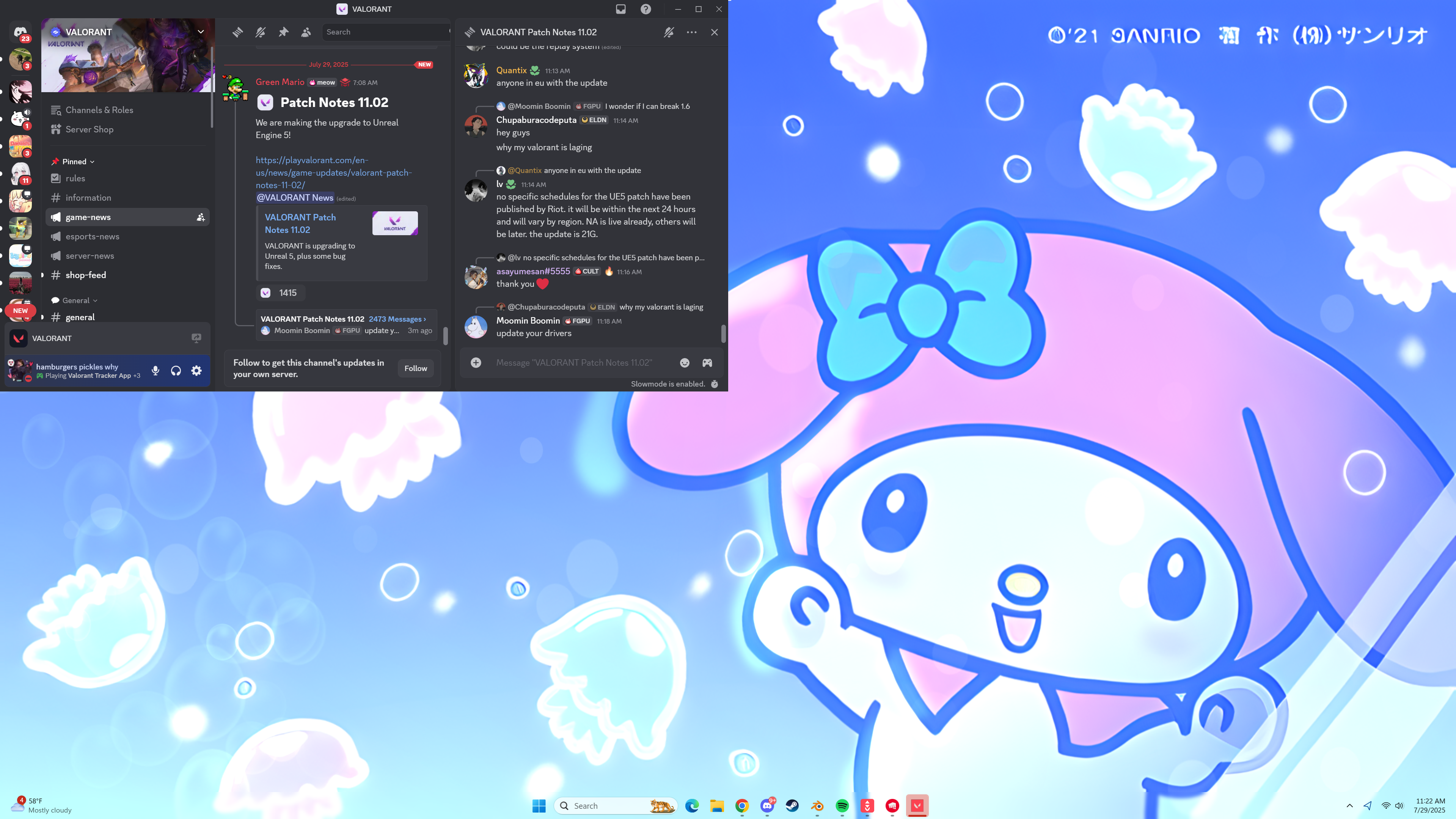Open apps game controller icon in message box
Viewport: 1456px width, 819px height.
pos(707,363)
